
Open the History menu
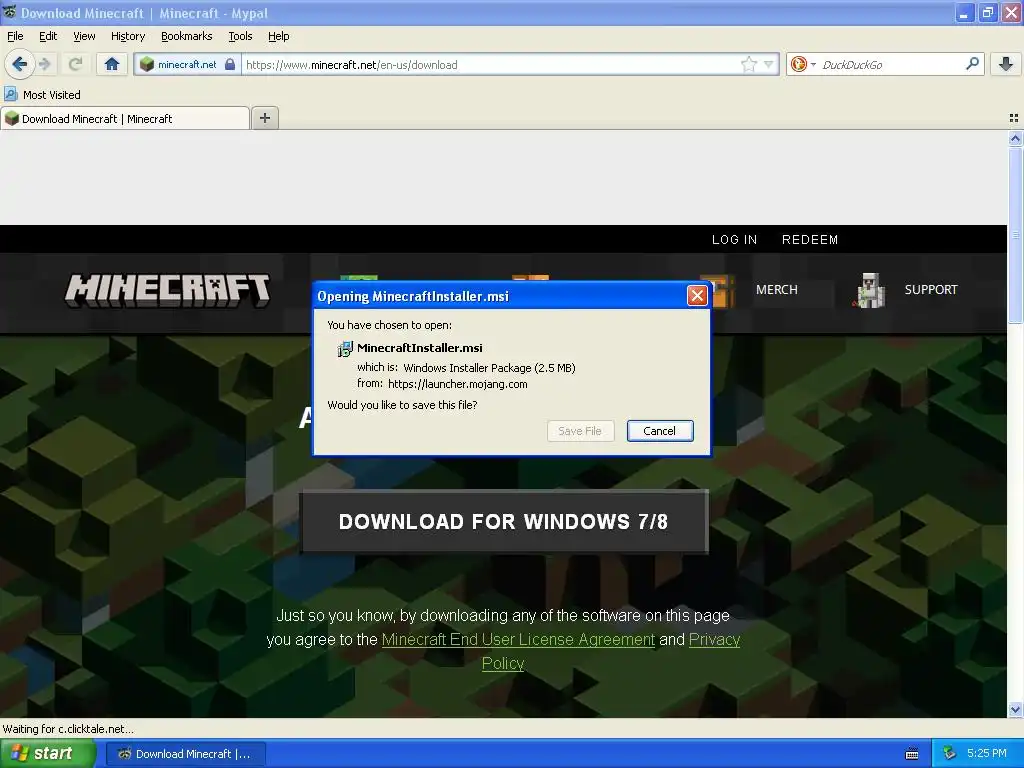click(127, 36)
